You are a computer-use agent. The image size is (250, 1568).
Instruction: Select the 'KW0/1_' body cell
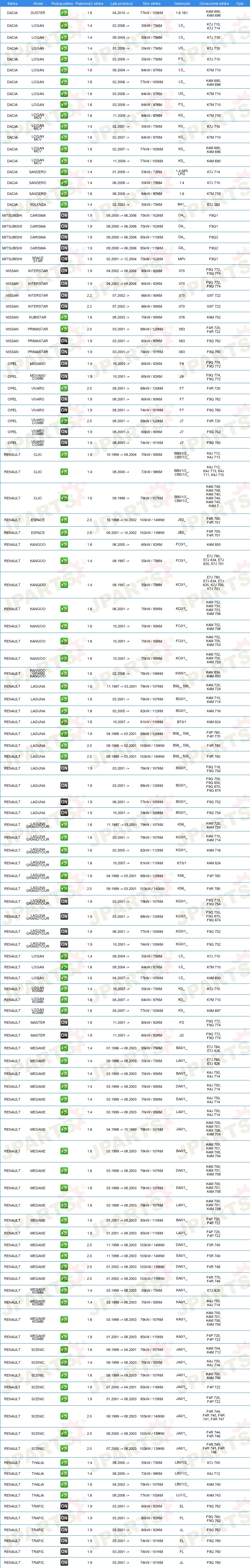pyautogui.click(x=181, y=674)
